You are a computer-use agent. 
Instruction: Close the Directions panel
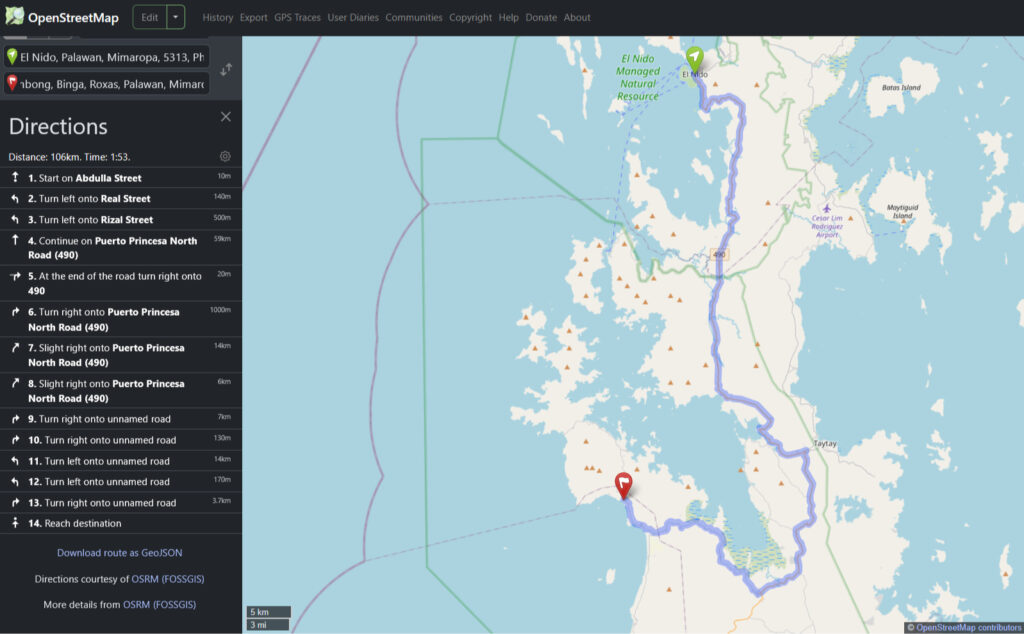pos(226,117)
